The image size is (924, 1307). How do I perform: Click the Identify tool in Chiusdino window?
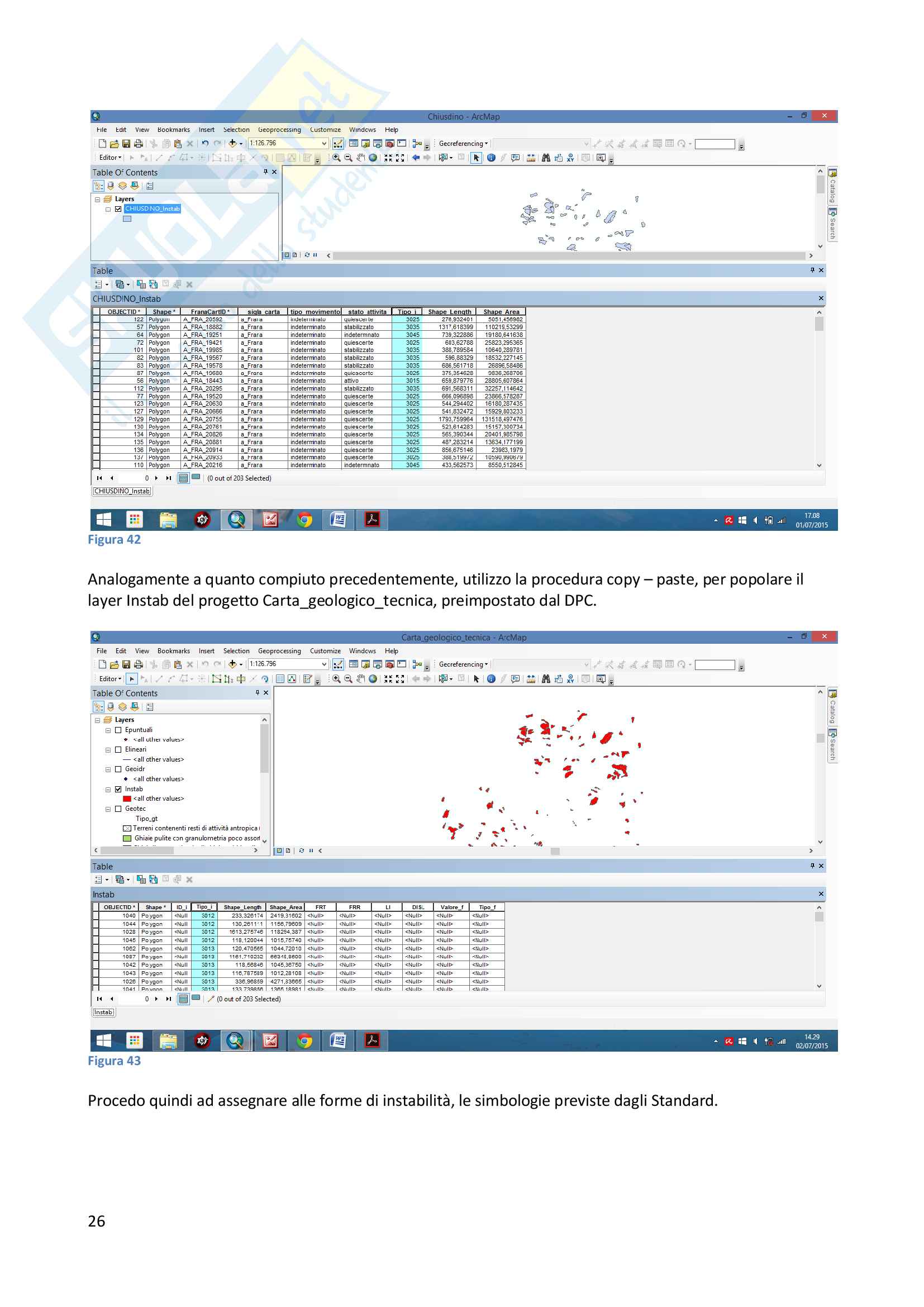pyautogui.click(x=491, y=158)
